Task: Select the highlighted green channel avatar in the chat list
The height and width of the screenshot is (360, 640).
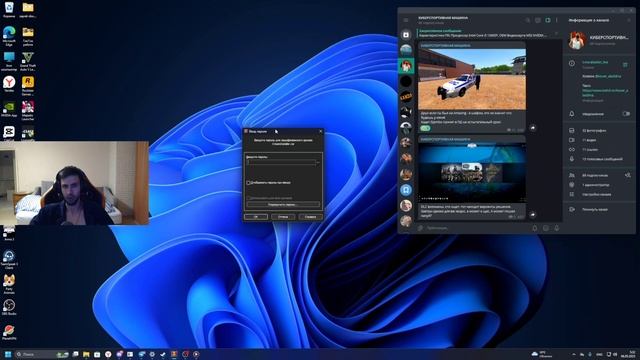Action: point(406,65)
